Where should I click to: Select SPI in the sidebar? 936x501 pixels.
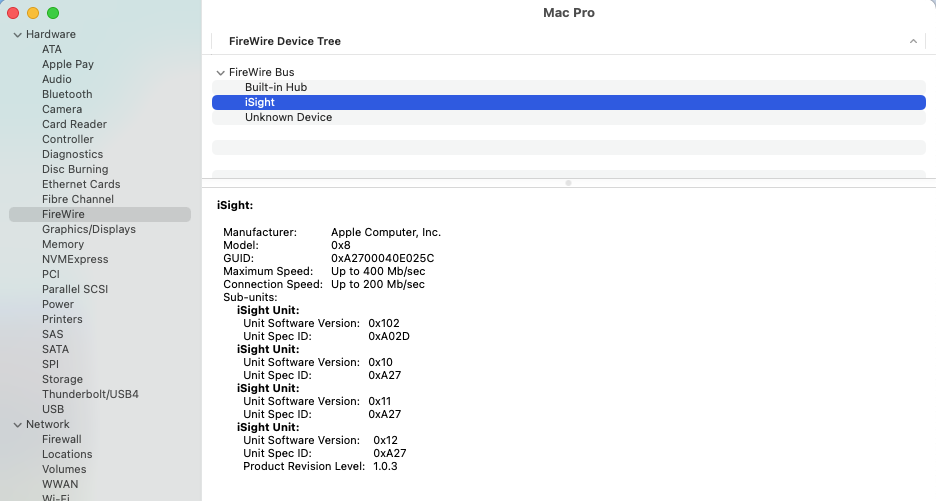(50, 364)
